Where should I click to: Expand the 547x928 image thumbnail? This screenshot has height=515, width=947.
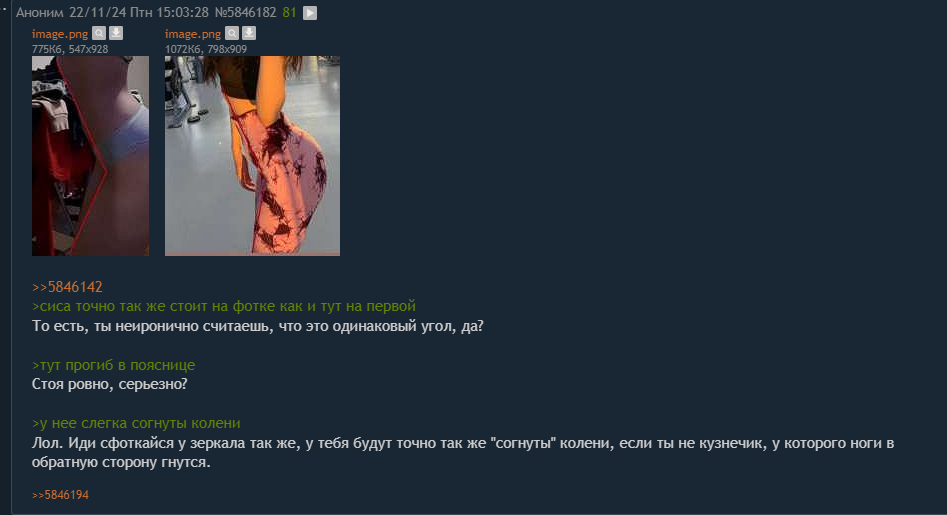[x=91, y=156]
